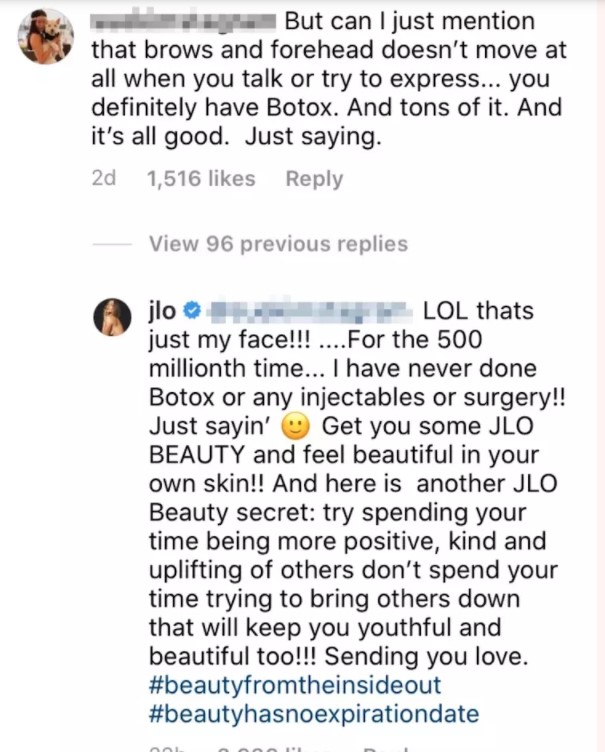This screenshot has height=752, width=605.
Task: Tap the smiley emoji in jlo's reply
Action: point(294,426)
